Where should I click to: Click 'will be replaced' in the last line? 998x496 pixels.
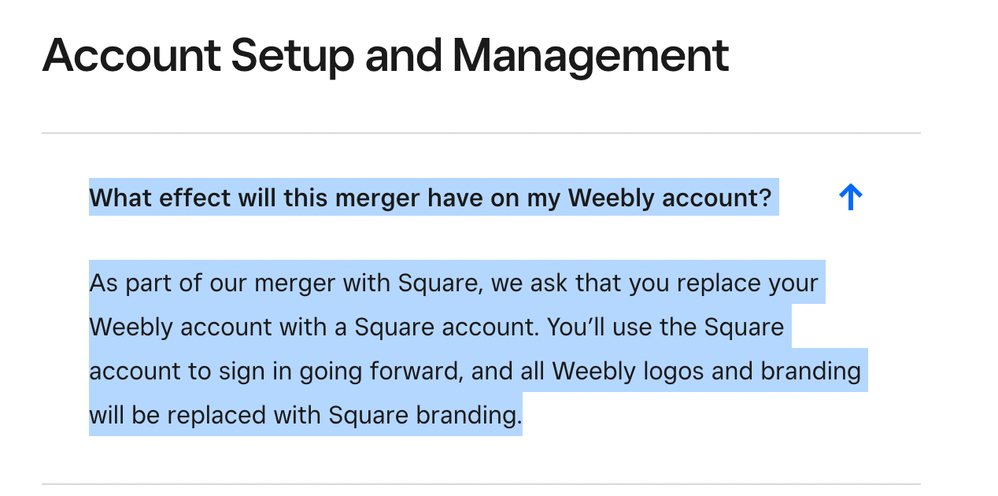(178, 416)
